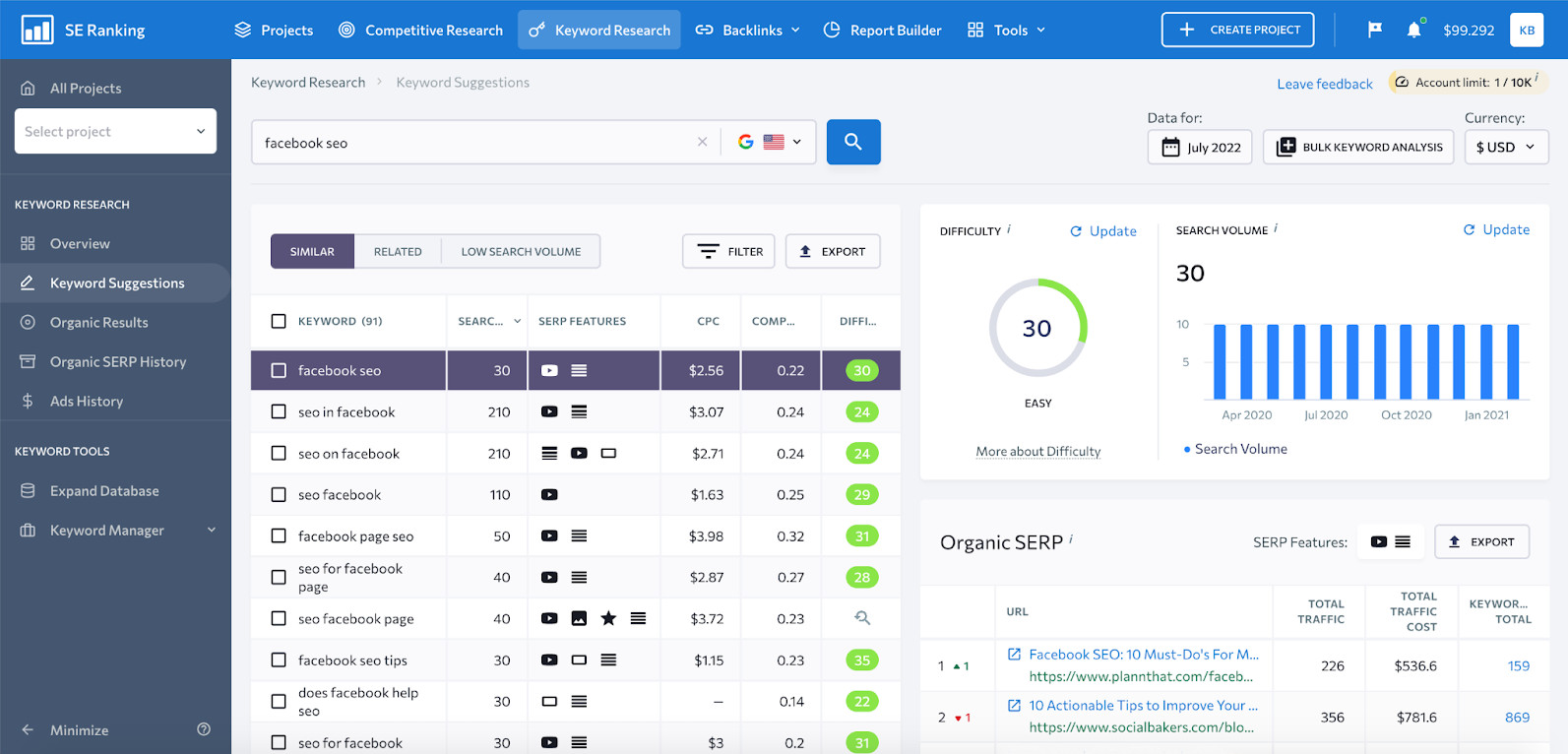Open More about Difficulty link
1568x754 pixels.
tap(1038, 451)
